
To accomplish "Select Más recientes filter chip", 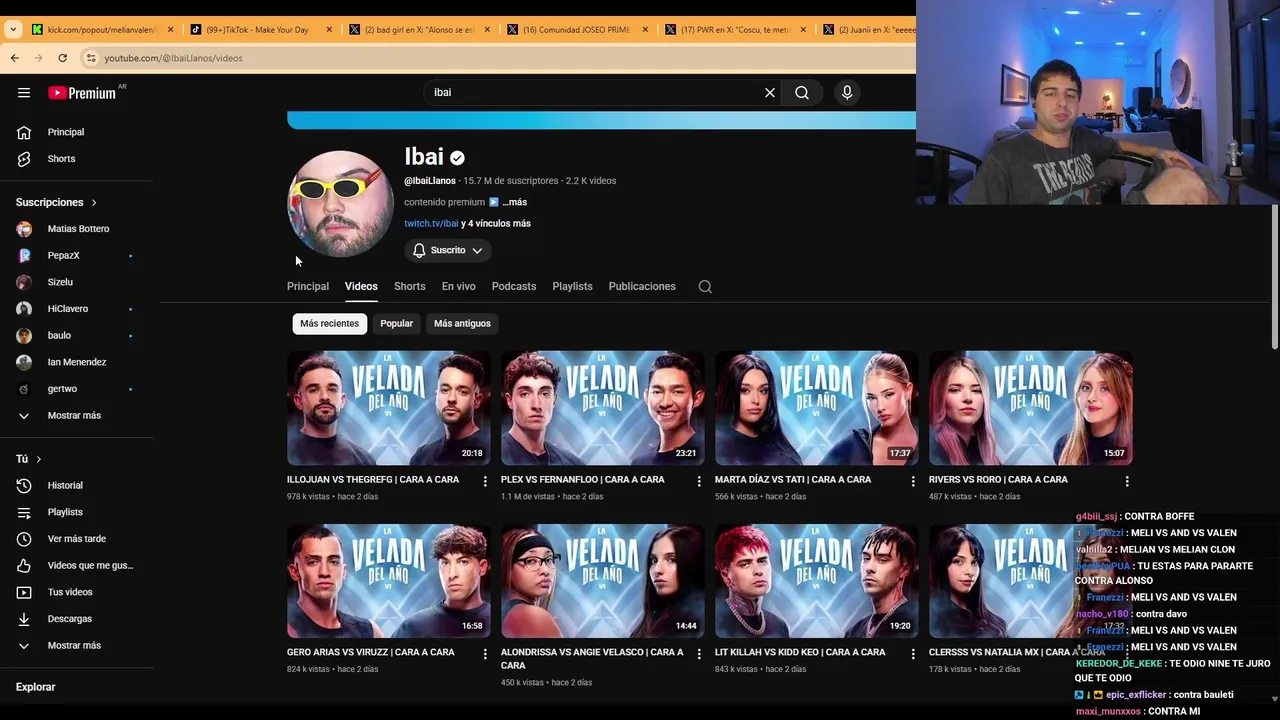I will (329, 324).
